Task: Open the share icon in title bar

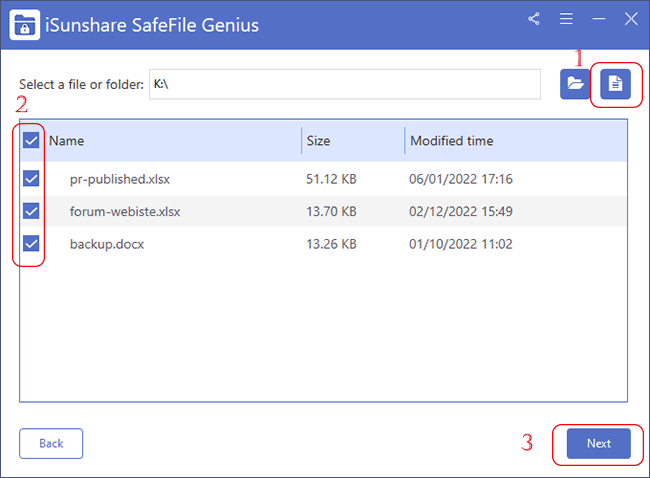Action: 534,19
